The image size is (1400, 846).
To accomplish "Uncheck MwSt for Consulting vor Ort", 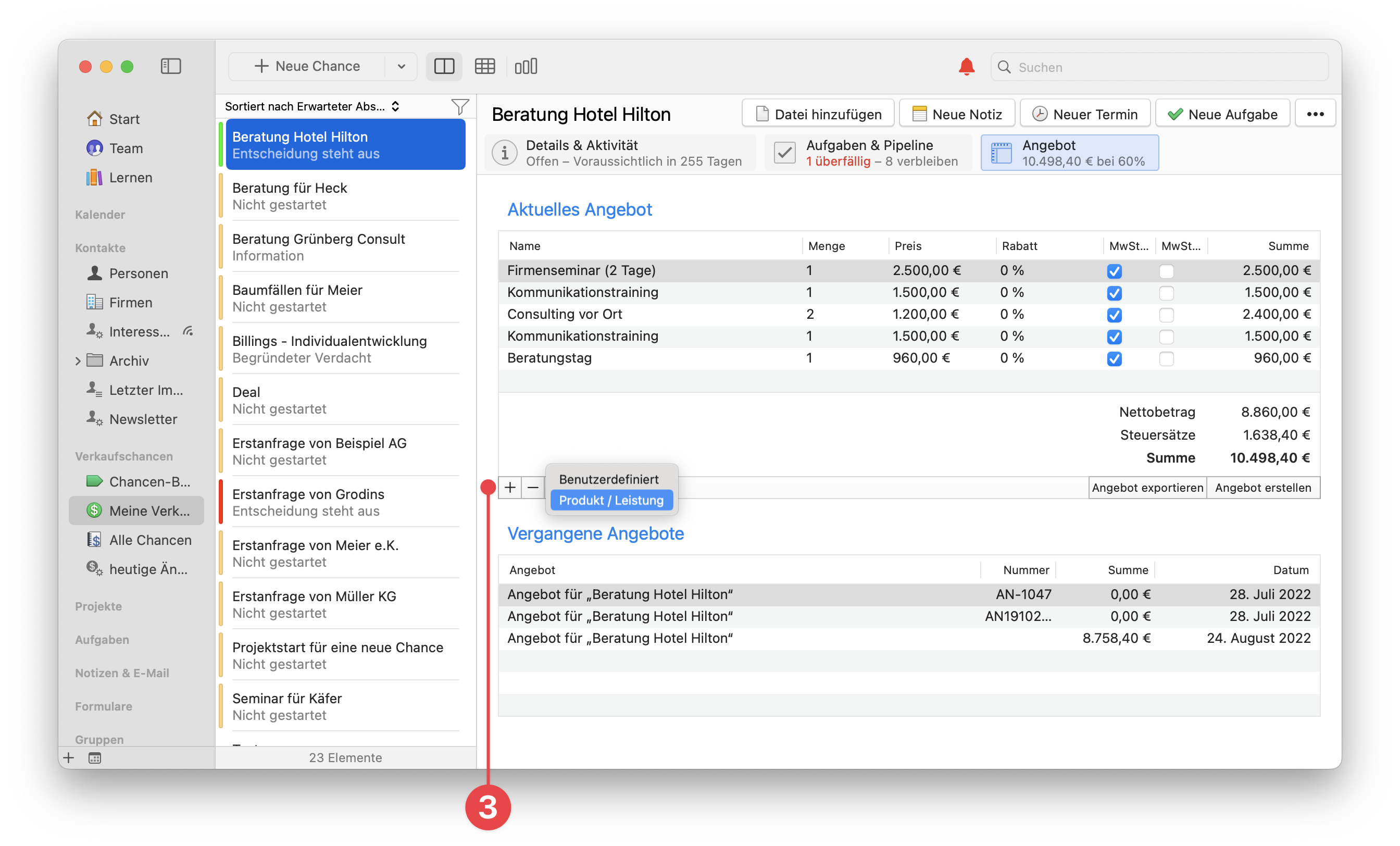I will tap(1115, 315).
